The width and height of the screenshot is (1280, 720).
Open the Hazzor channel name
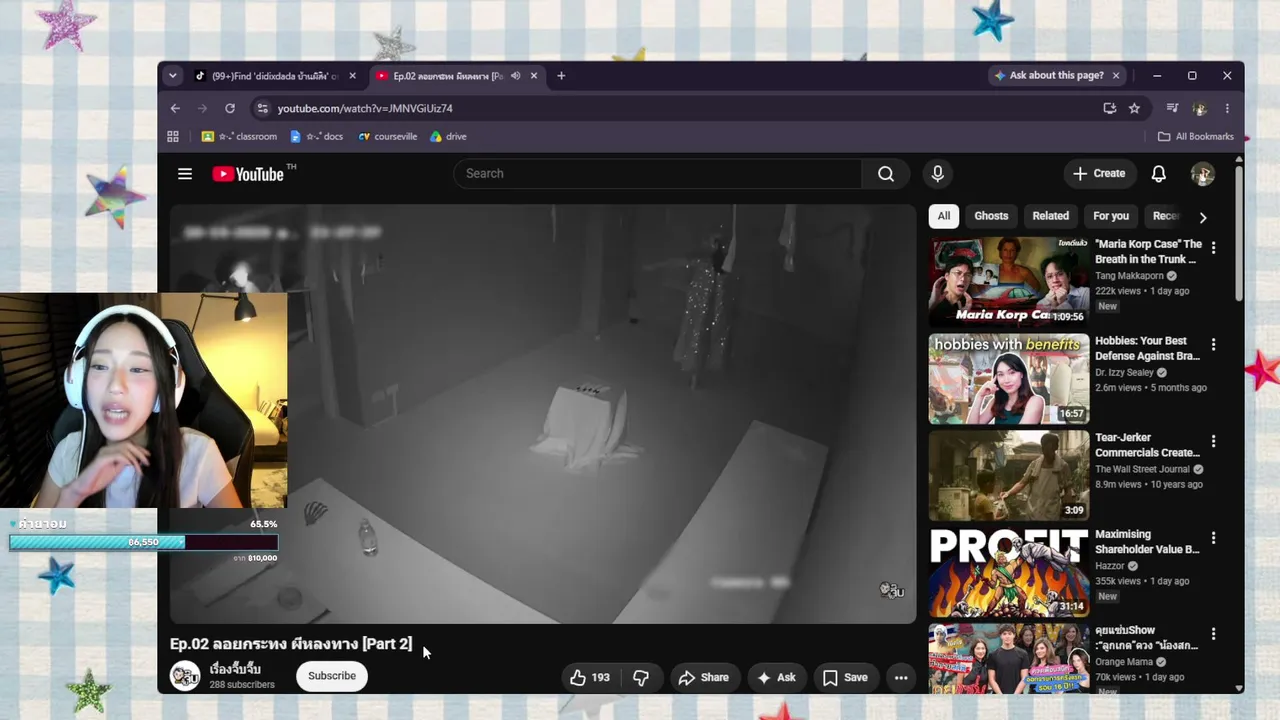tap(1110, 566)
